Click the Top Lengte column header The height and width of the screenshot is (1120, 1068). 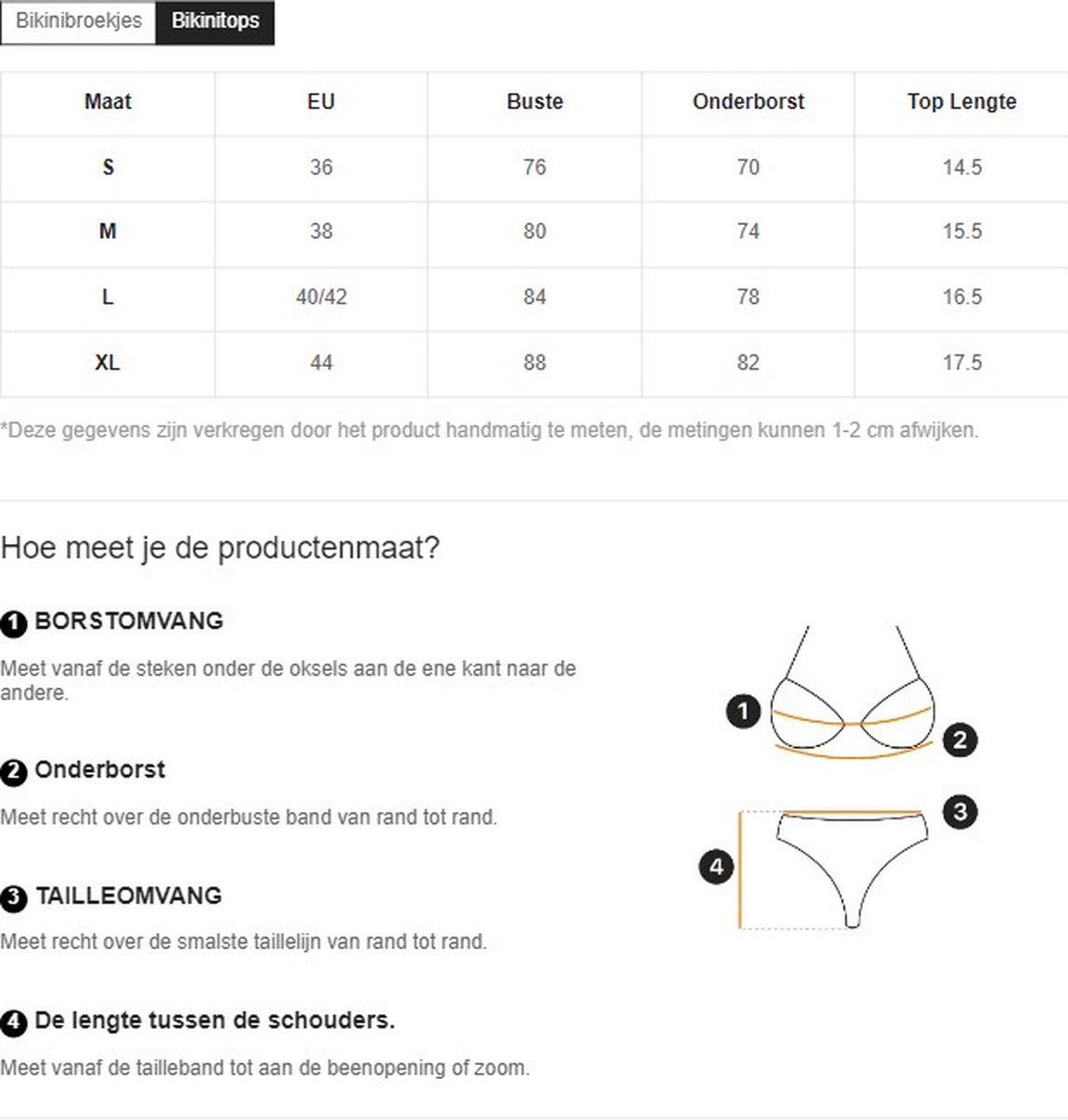click(962, 103)
